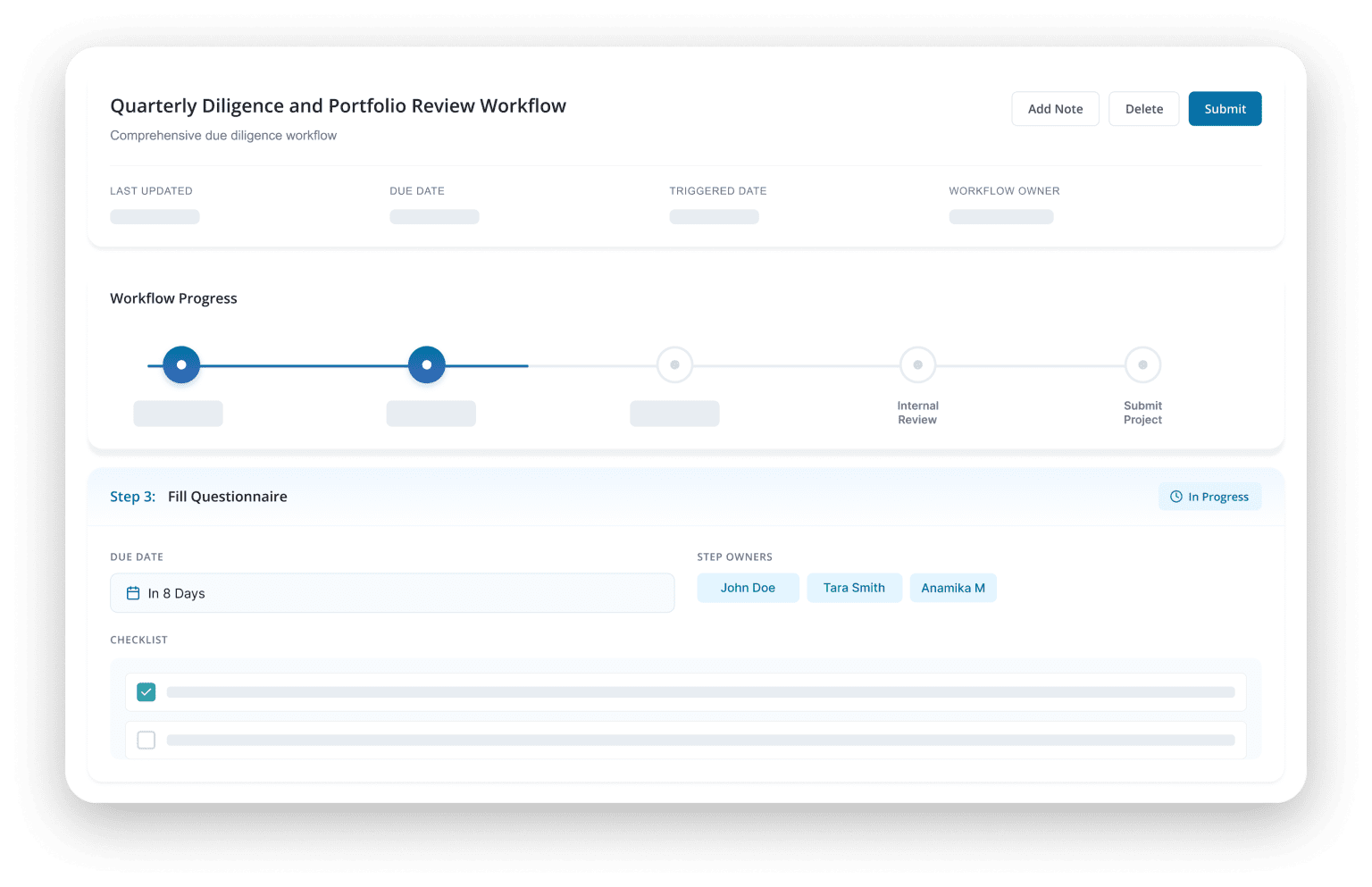Image resolution: width=1372 pixels, height=887 pixels.
Task: Click the workflow progress connector line
Action: tap(304, 364)
